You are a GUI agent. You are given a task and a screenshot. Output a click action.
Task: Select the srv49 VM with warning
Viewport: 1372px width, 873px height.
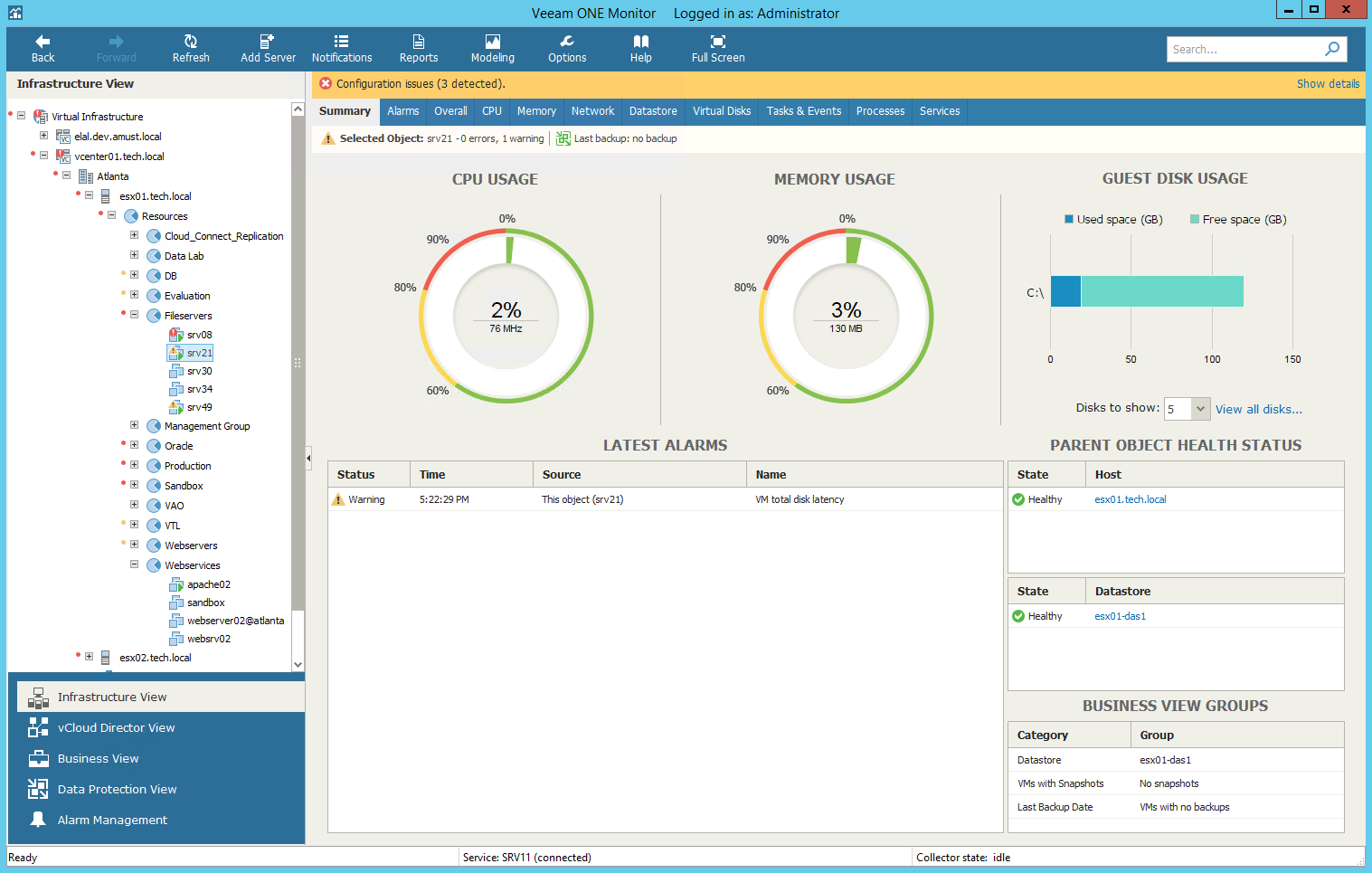(199, 407)
